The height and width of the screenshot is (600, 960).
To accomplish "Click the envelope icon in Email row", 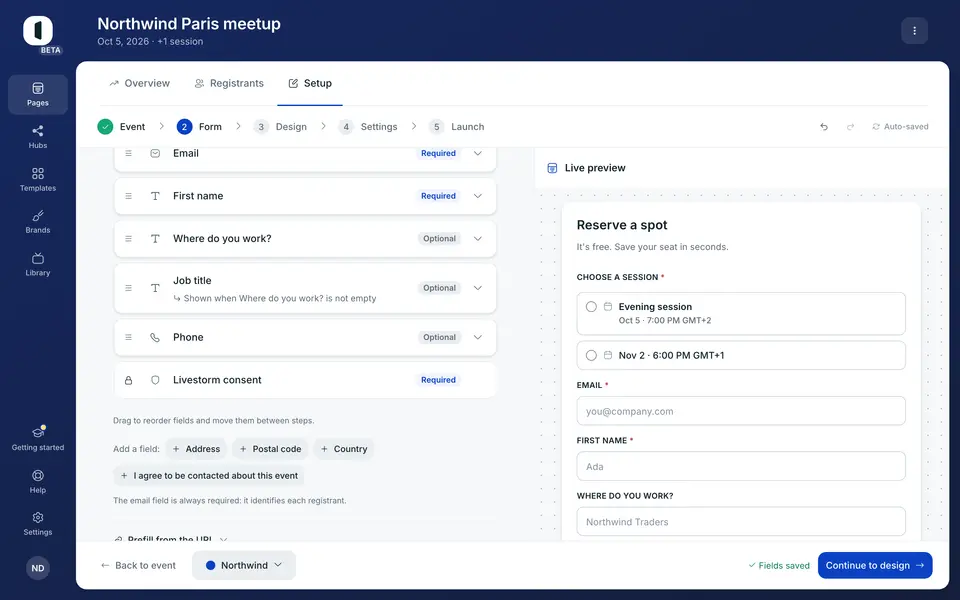I will click(x=155, y=153).
